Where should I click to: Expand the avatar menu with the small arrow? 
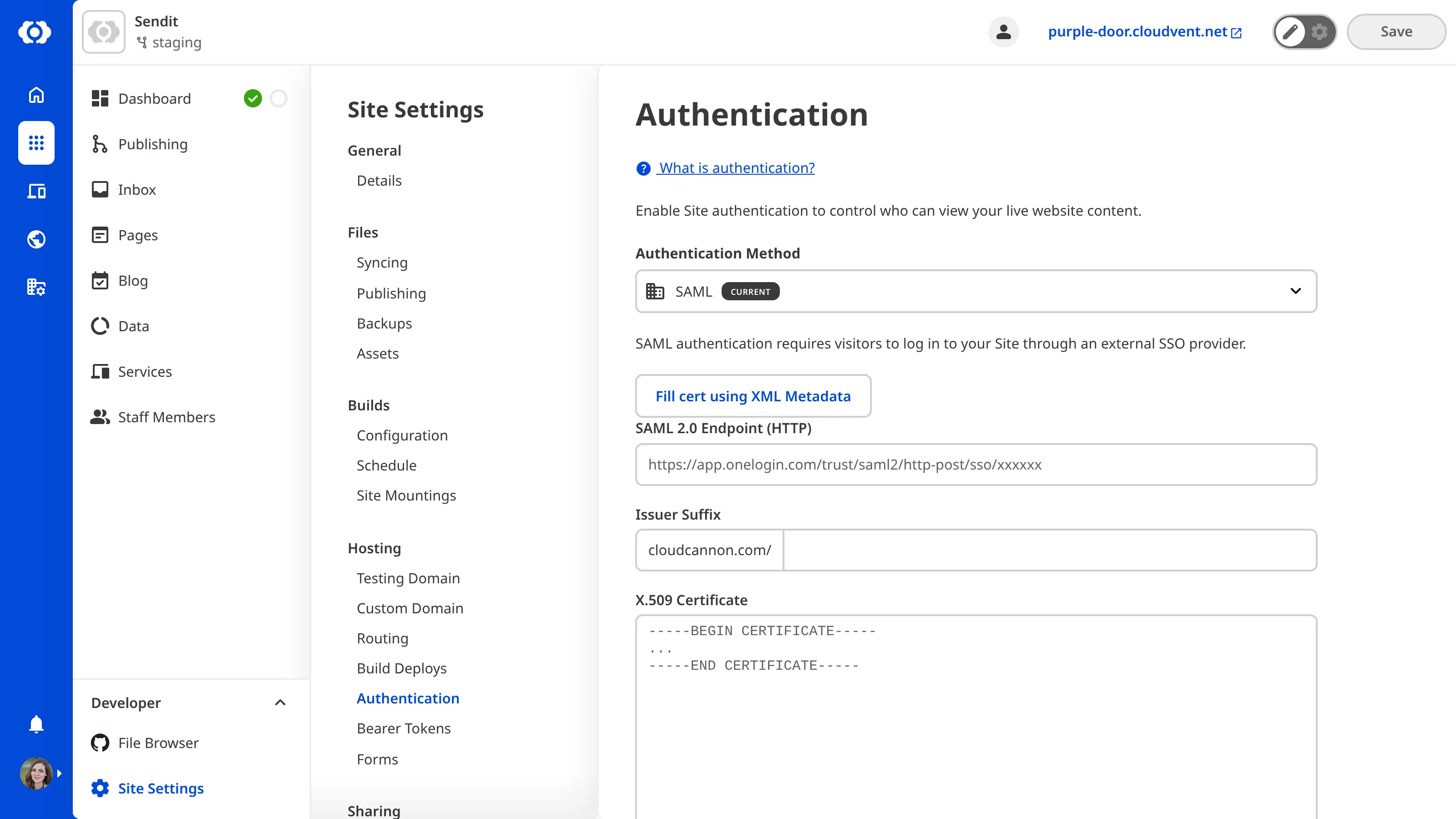tap(59, 773)
